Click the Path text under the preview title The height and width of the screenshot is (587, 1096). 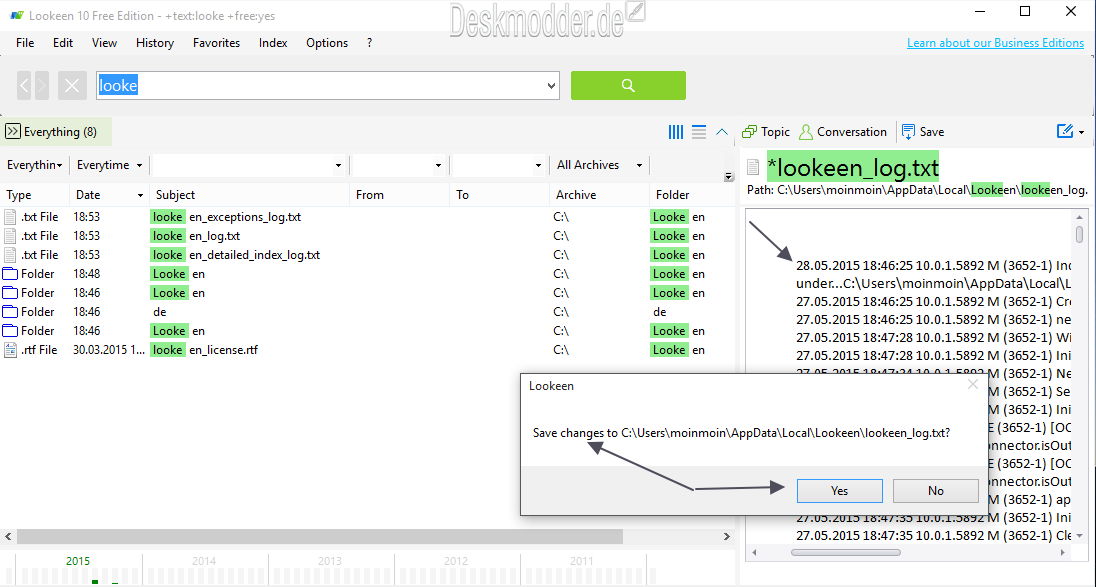(x=917, y=190)
